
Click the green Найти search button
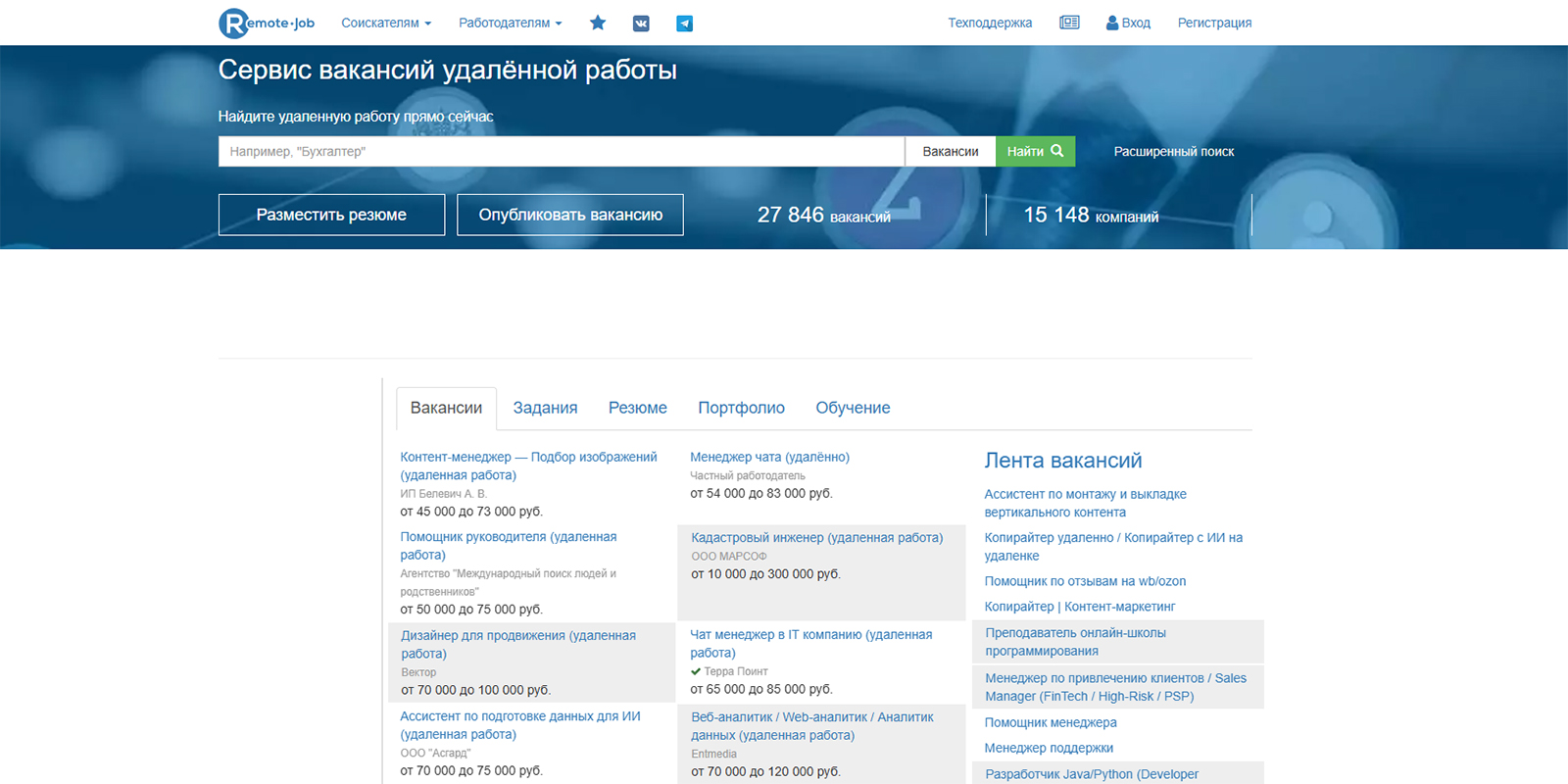[x=1035, y=151]
